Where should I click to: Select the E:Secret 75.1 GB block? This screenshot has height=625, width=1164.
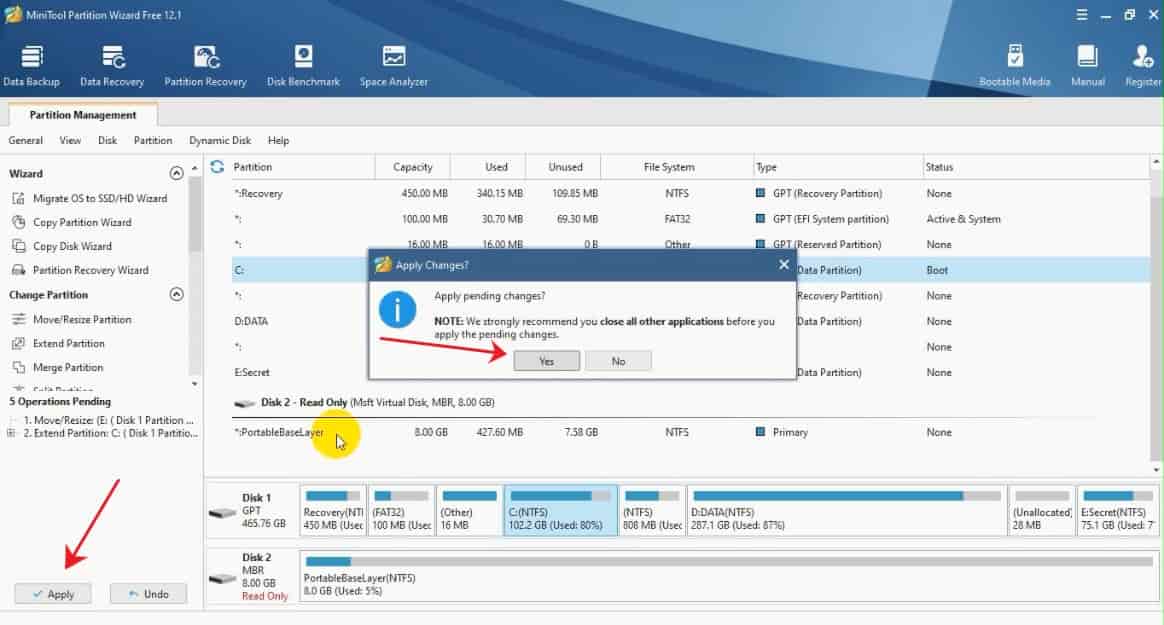1118,511
